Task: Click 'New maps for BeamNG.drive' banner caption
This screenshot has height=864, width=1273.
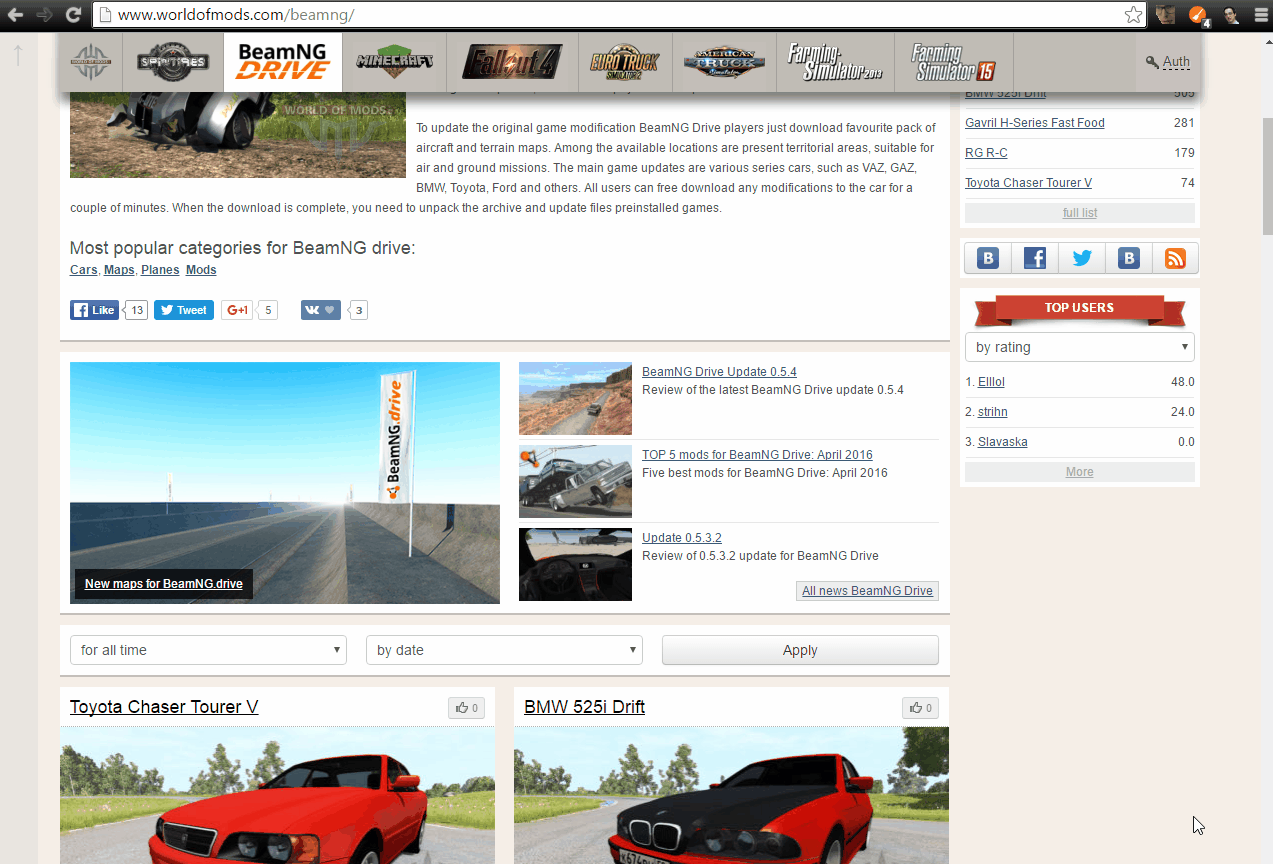Action: coord(164,584)
